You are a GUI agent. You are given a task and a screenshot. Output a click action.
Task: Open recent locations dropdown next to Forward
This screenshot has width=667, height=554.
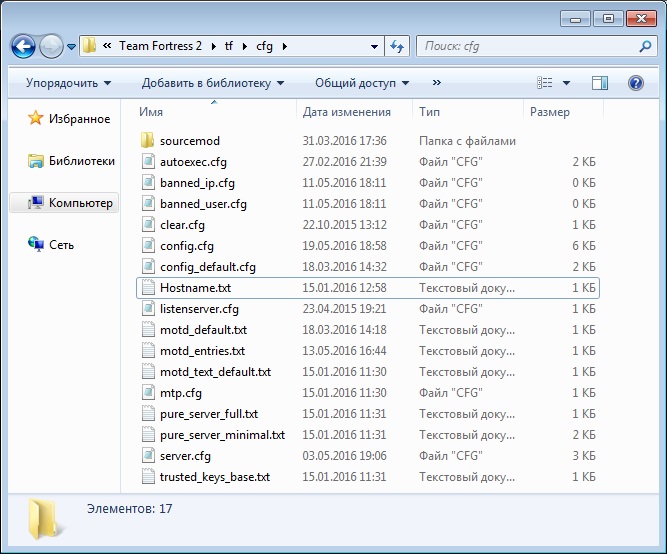click(x=71, y=46)
